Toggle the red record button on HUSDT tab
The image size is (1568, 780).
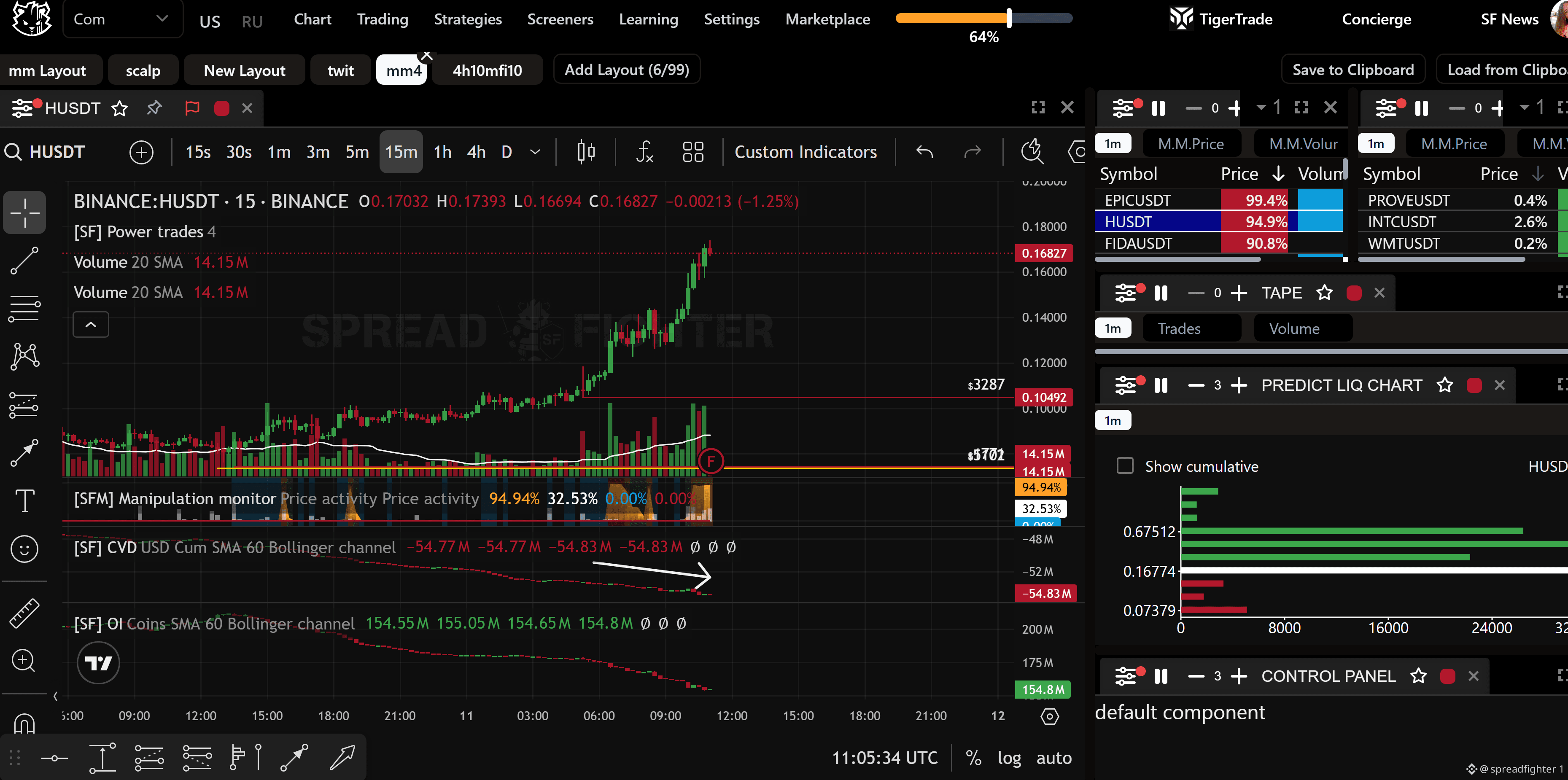[x=221, y=108]
